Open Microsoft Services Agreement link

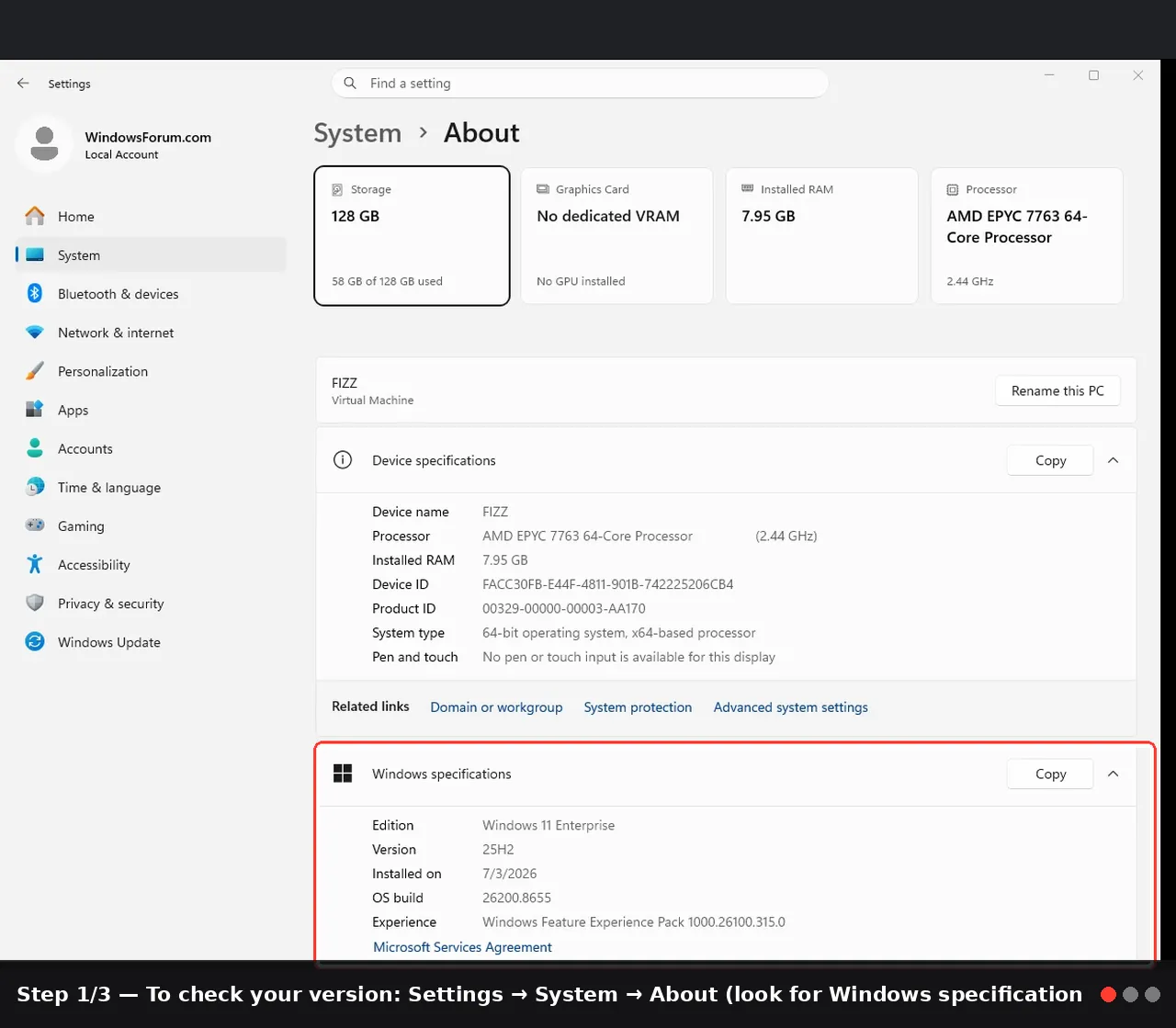[x=462, y=946]
